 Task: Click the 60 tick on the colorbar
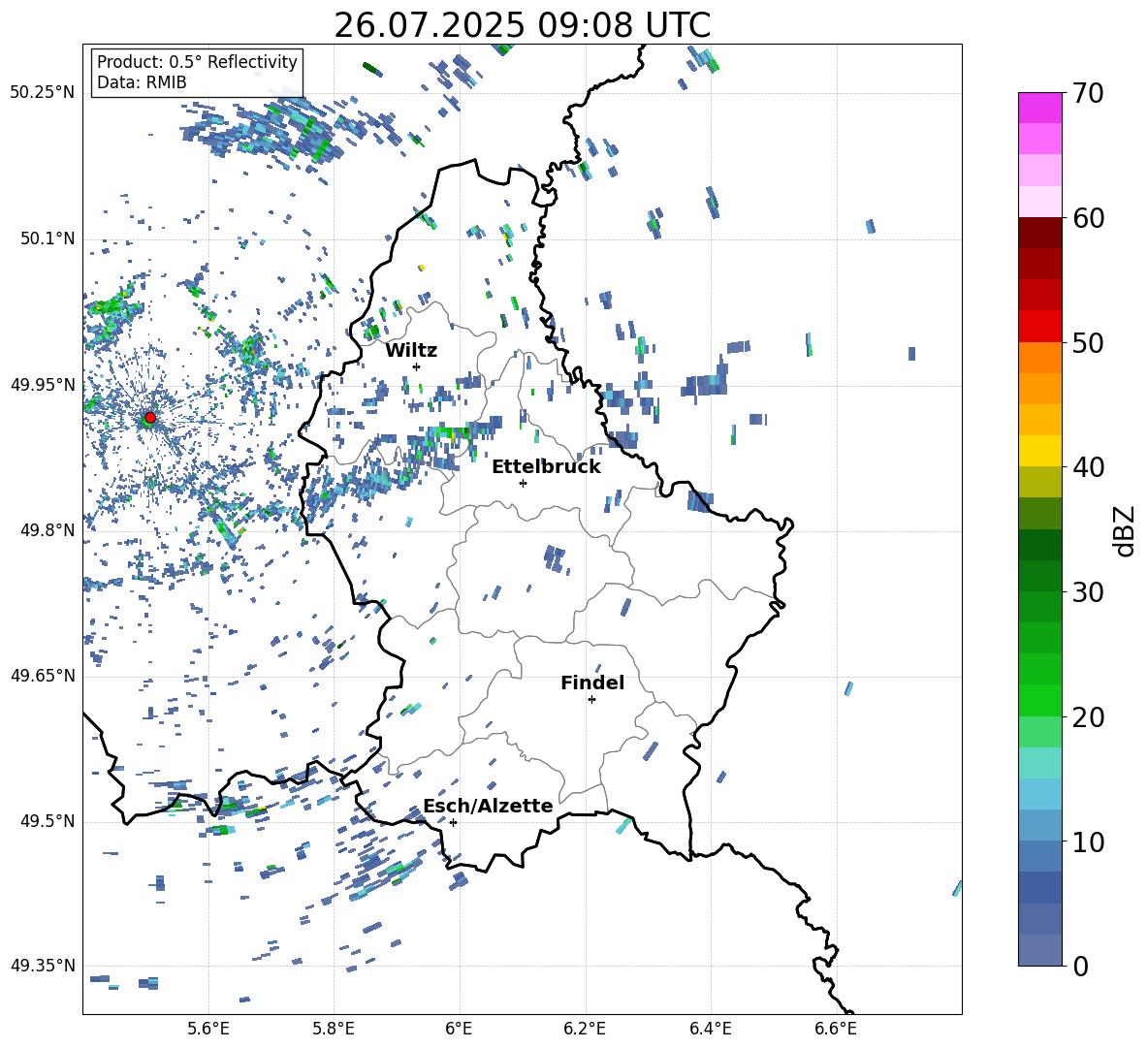tap(1088, 218)
